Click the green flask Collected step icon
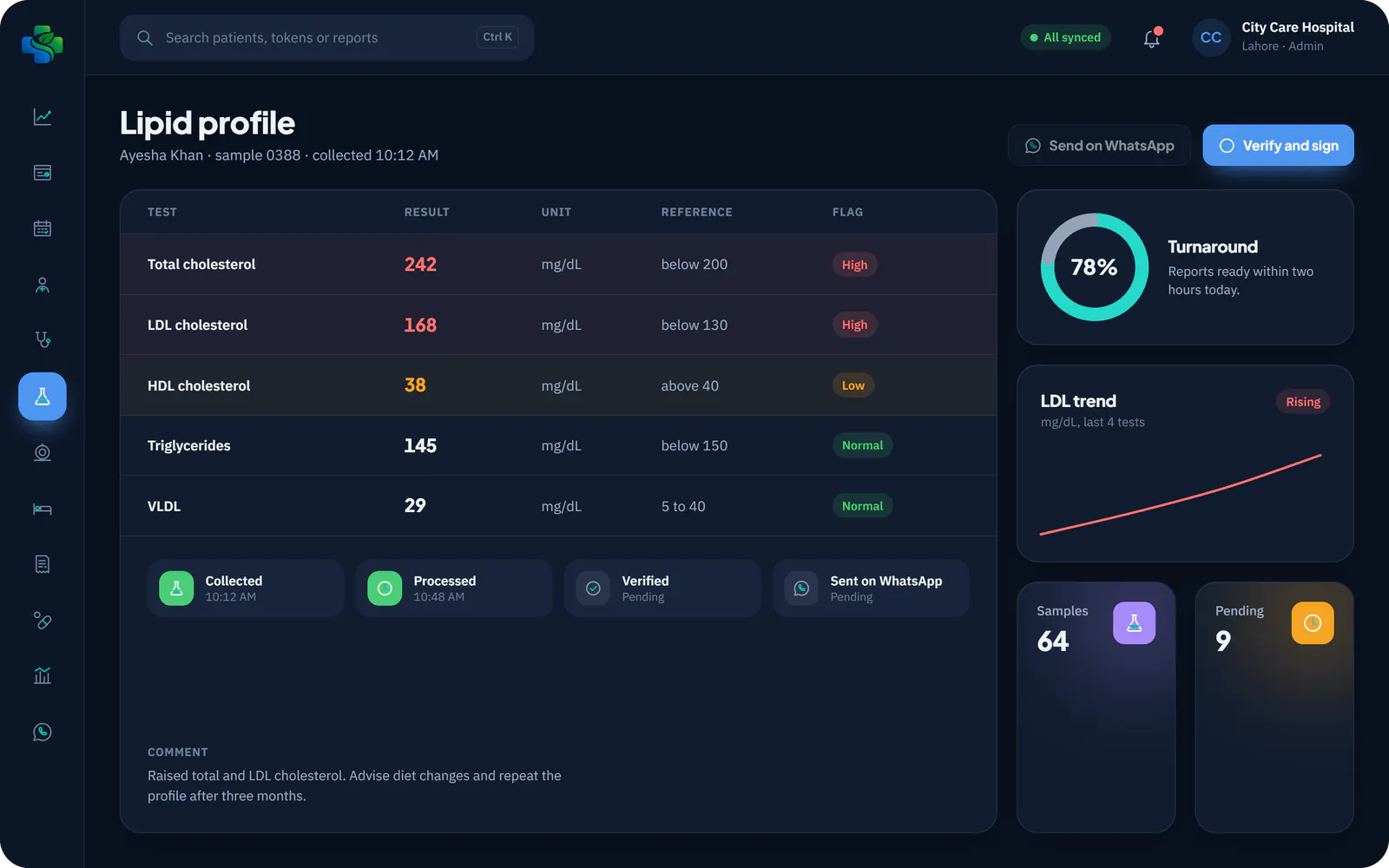The height and width of the screenshot is (868, 1389). tap(176, 589)
